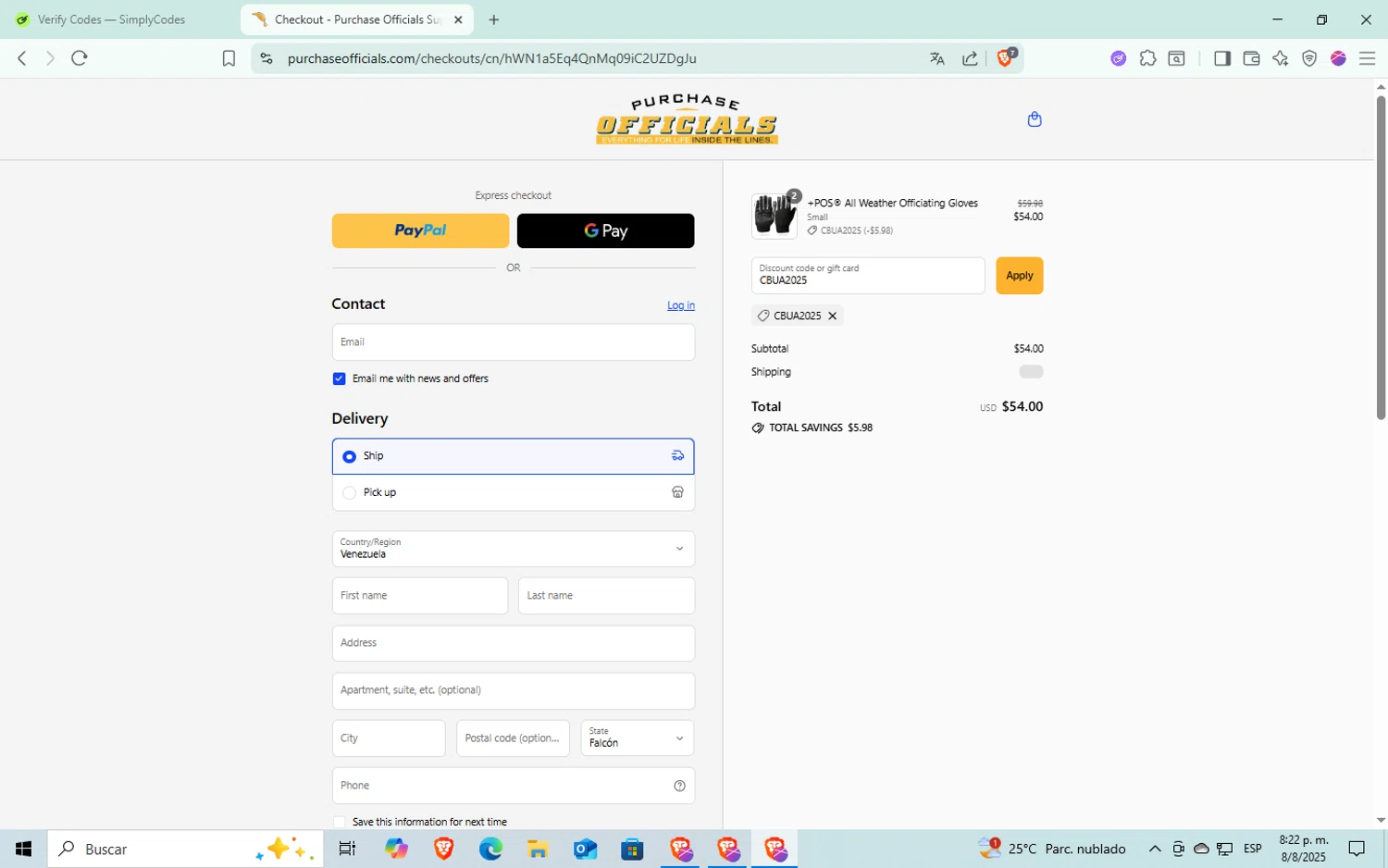Open site information icon in address bar
This screenshot has width=1388, height=868.
[266, 58]
